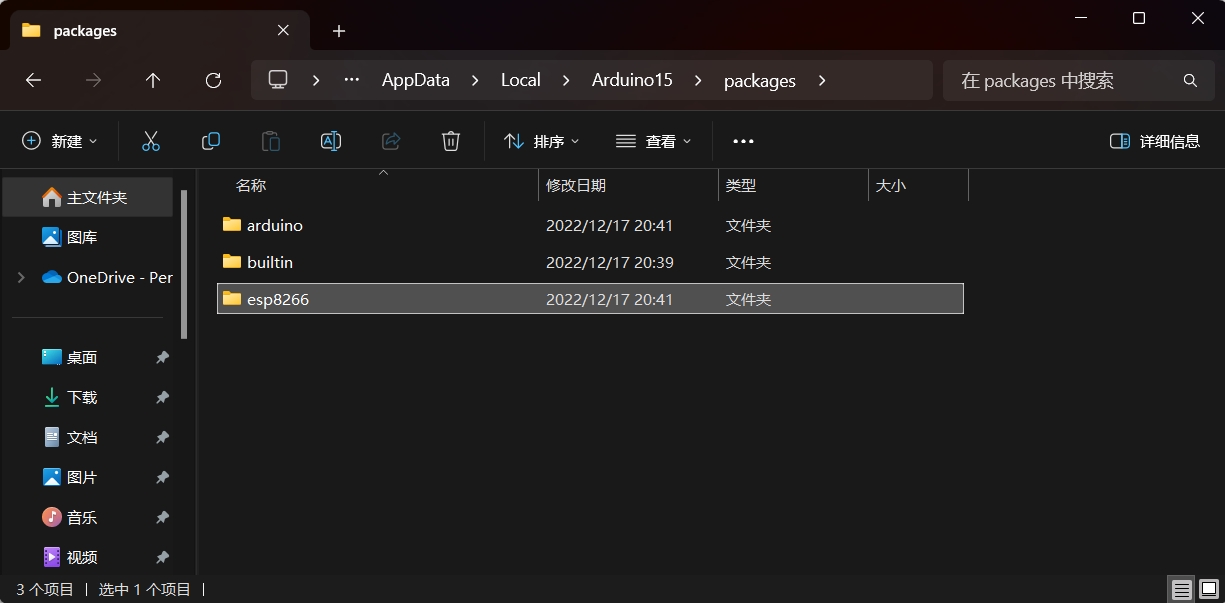
Task: Open the 新建 (New) dropdown
Action: 60,141
